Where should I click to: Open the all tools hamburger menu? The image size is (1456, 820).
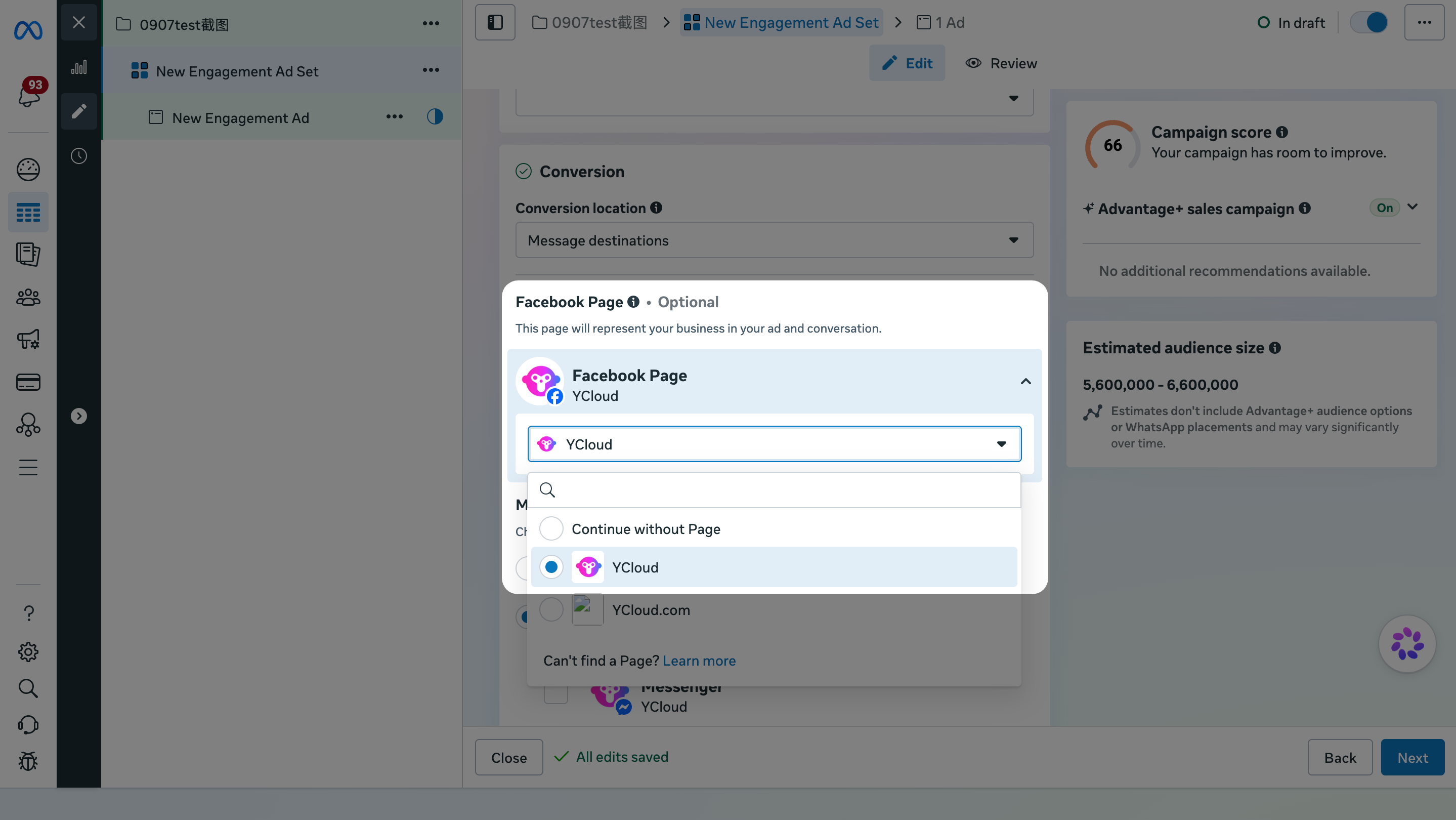point(28,467)
